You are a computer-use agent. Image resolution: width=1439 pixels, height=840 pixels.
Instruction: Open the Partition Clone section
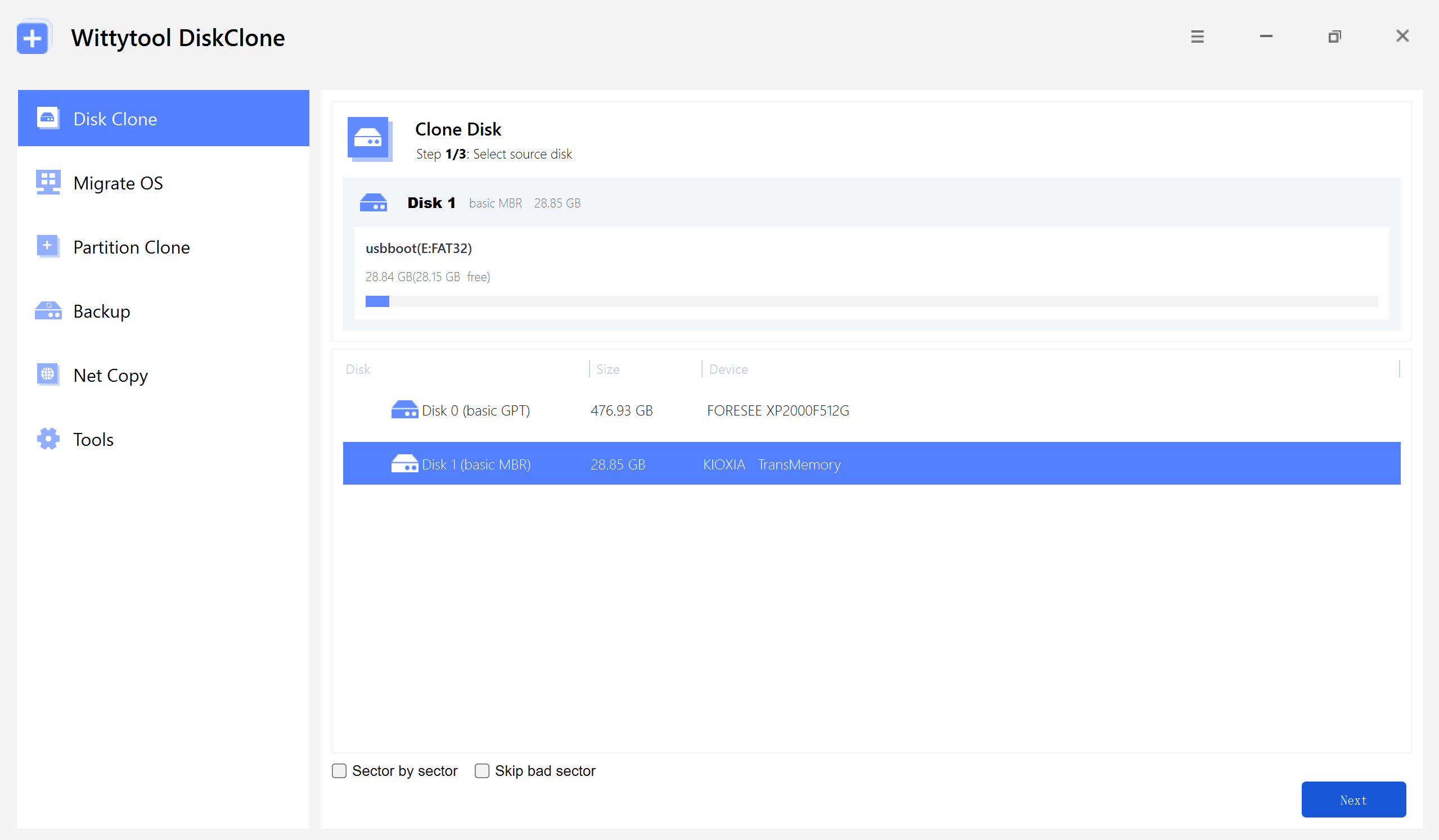click(x=131, y=247)
